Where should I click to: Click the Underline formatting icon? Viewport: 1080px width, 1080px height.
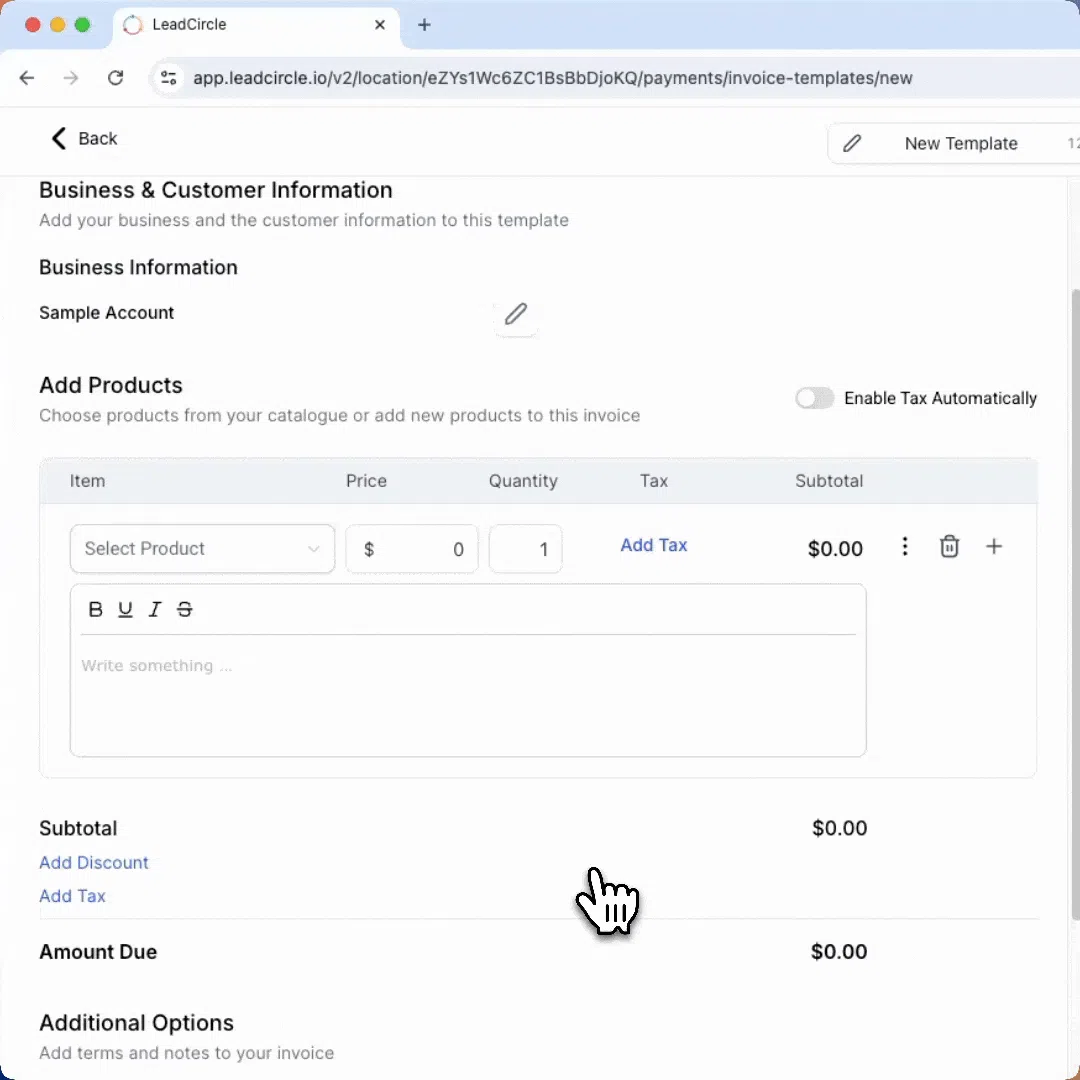click(x=125, y=610)
